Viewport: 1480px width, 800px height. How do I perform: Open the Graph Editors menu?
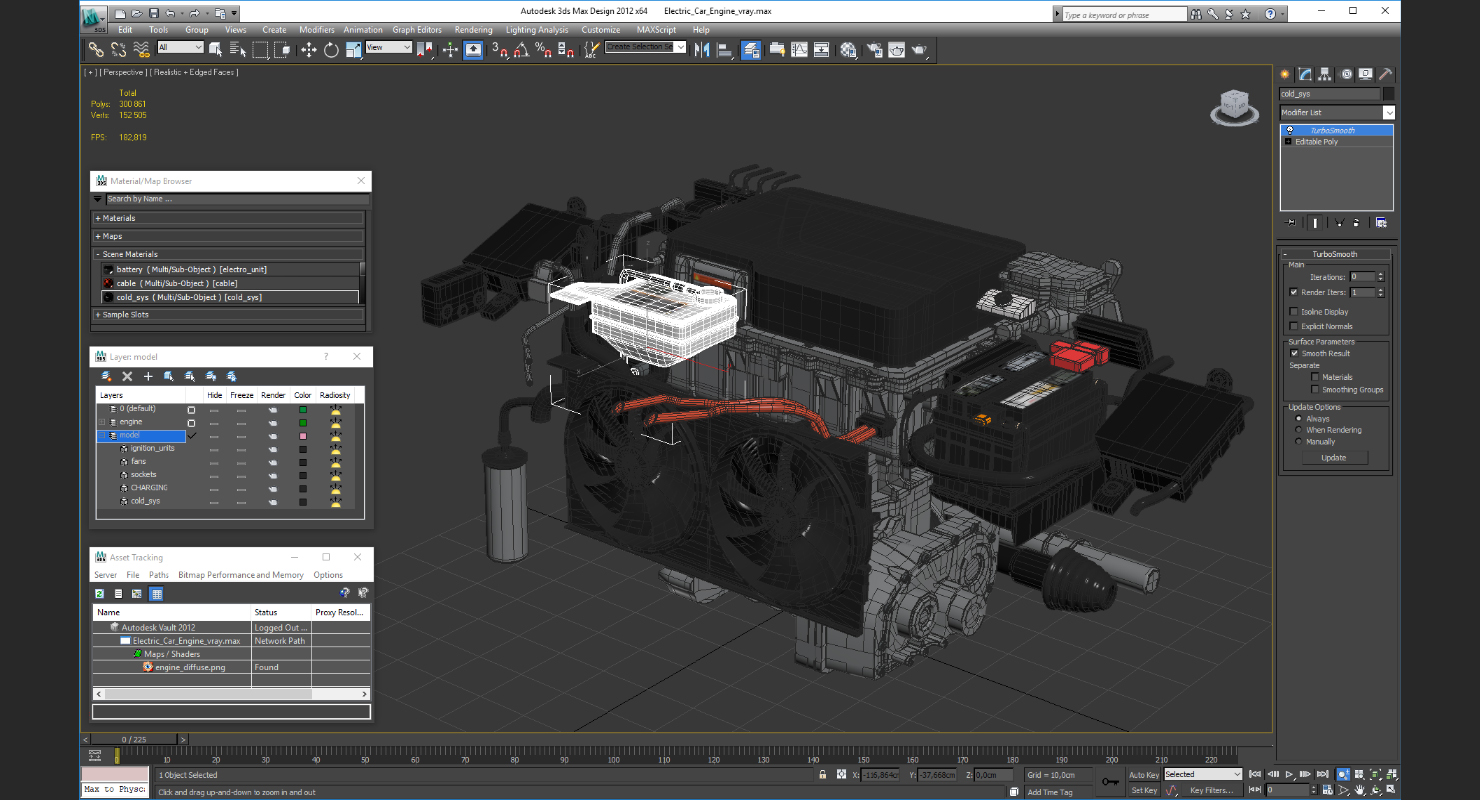click(x=417, y=30)
